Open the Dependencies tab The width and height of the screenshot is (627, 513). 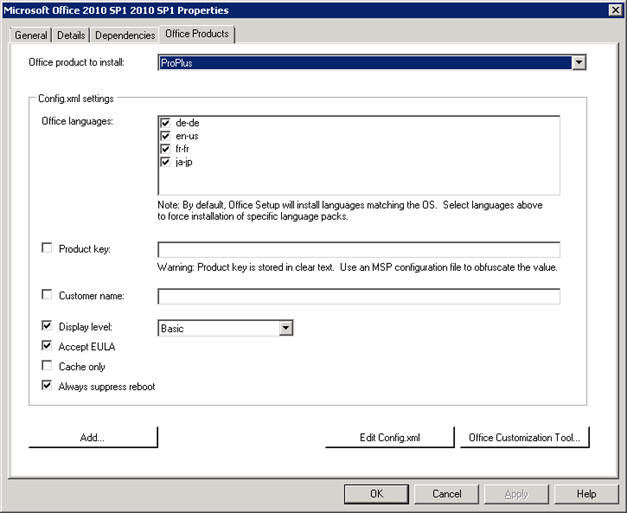pos(125,35)
